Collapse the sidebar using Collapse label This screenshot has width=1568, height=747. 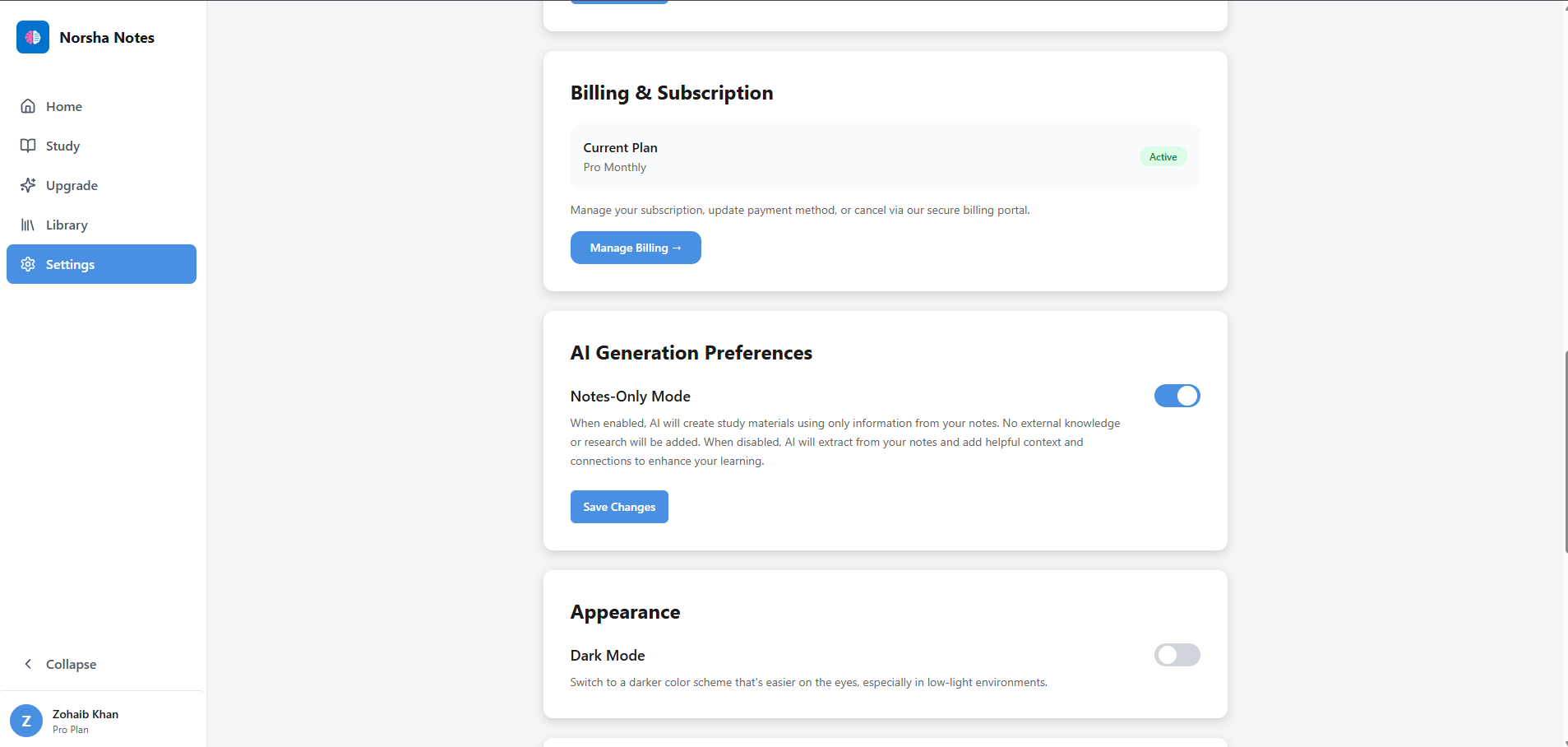point(71,664)
